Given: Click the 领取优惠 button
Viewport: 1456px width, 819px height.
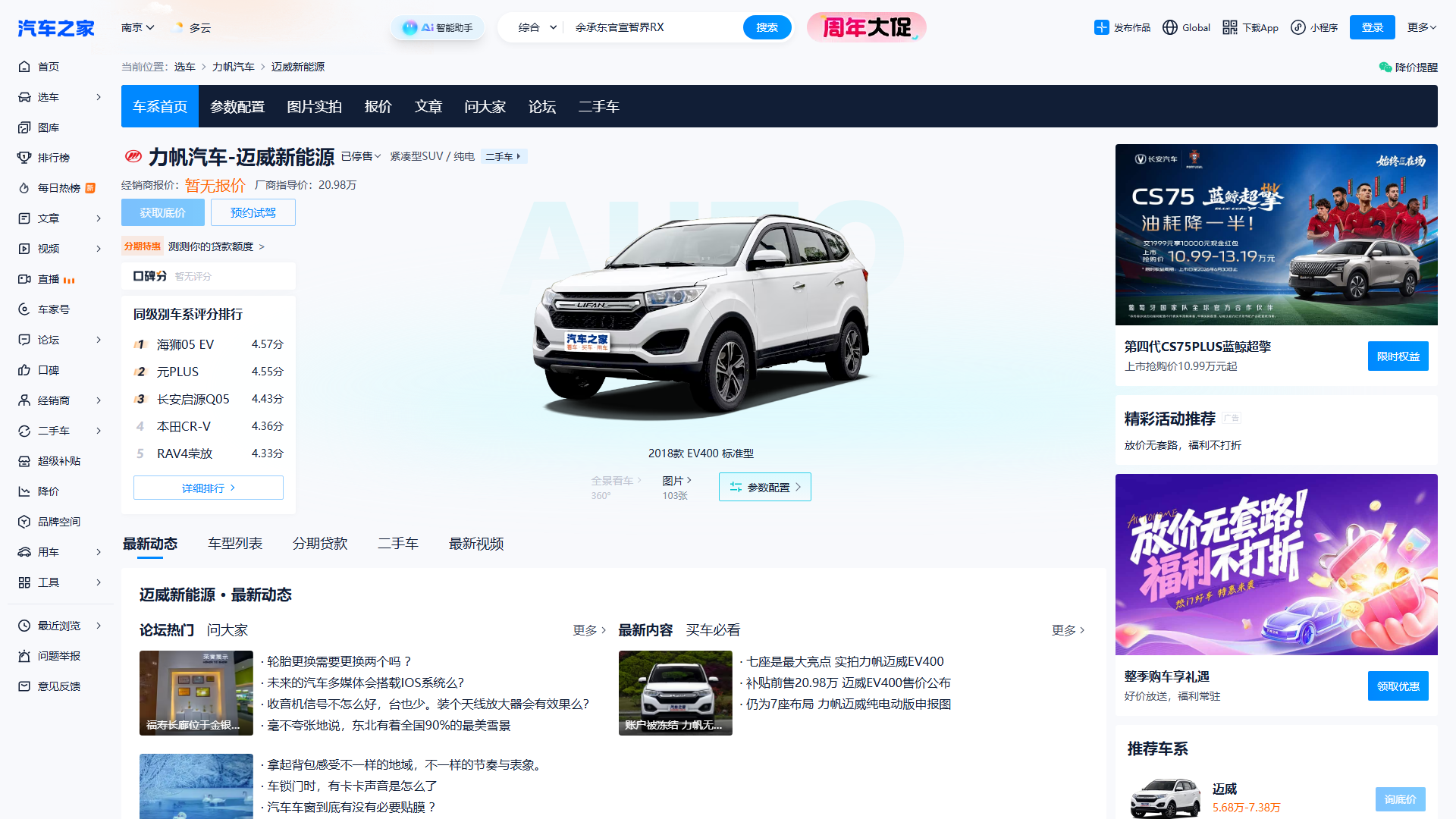Looking at the screenshot, I should click(x=1398, y=686).
